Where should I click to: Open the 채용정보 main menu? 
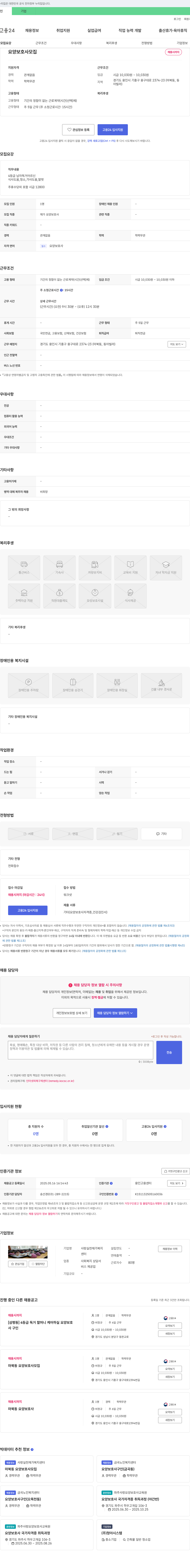[32, 31]
